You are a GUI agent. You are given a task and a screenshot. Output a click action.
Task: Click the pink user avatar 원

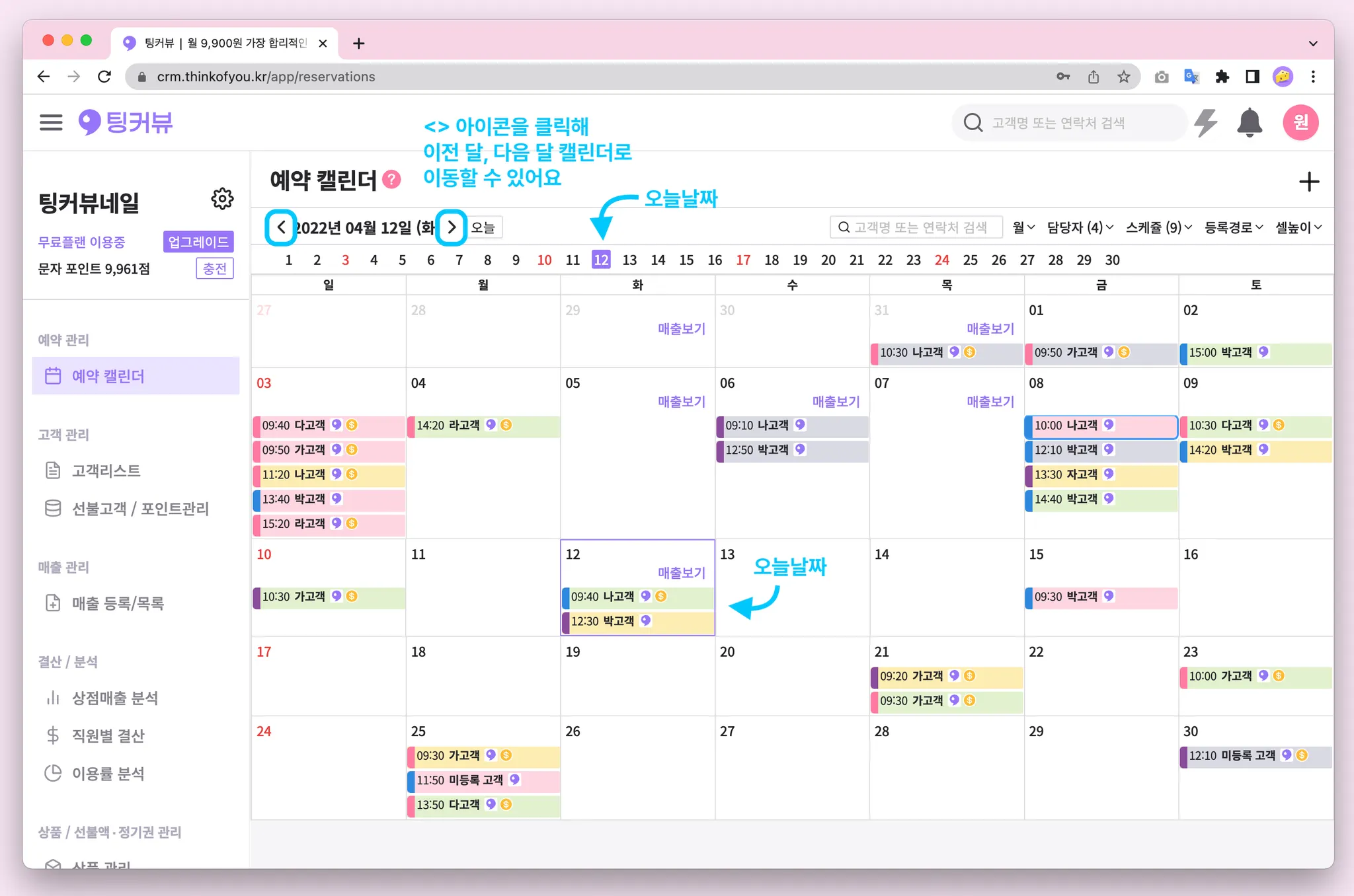1300,123
